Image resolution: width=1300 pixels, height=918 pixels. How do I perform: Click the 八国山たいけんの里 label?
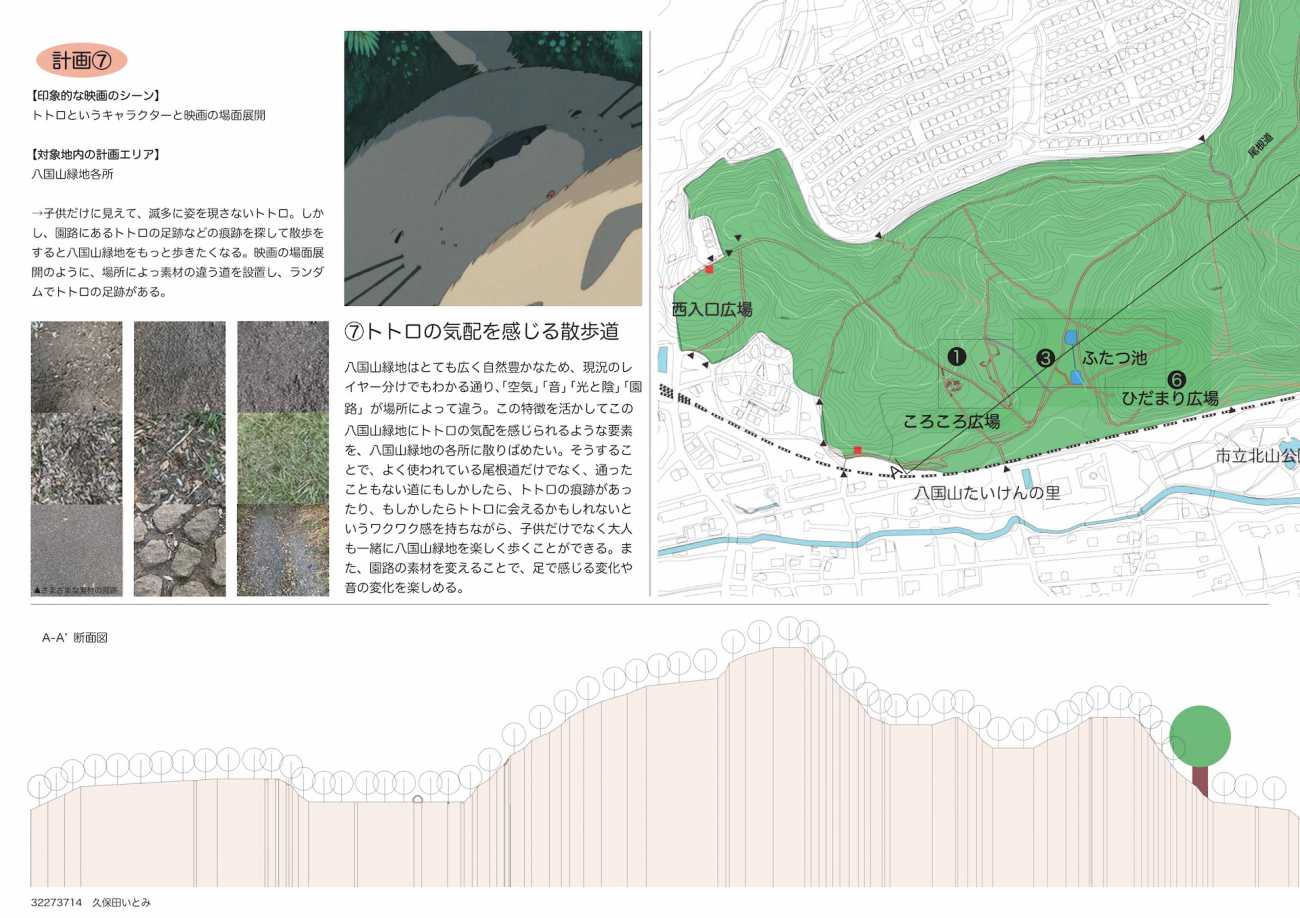pyautogui.click(x=986, y=494)
